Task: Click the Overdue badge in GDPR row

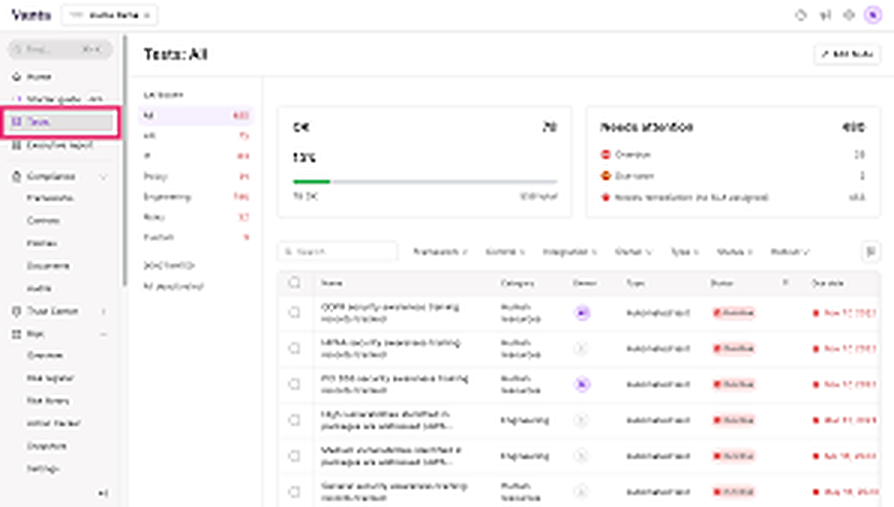Action: click(x=734, y=313)
